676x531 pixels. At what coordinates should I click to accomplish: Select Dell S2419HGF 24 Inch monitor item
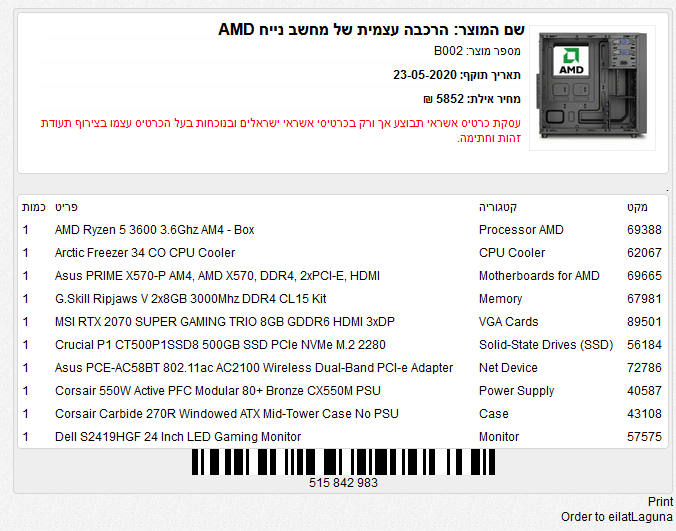pyautogui.click(x=178, y=437)
